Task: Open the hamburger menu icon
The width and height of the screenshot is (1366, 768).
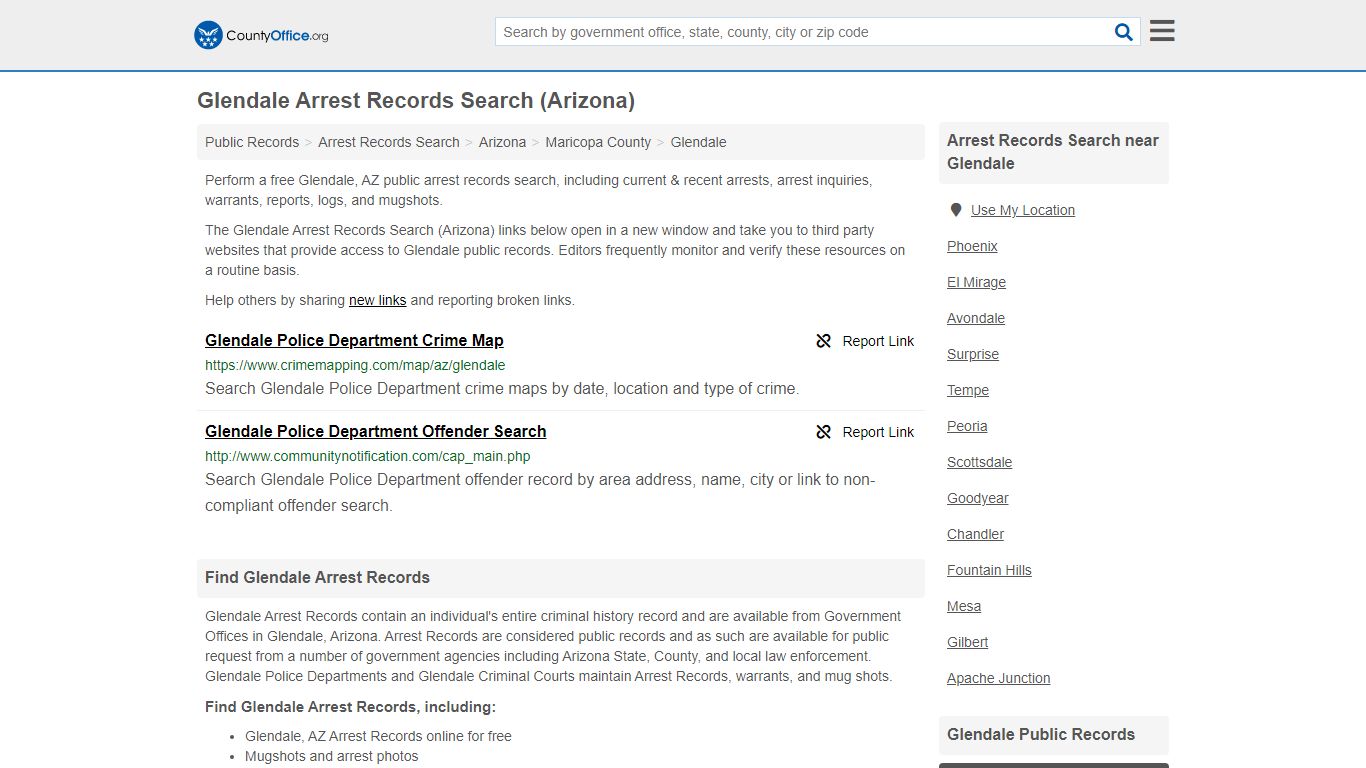Action: pyautogui.click(x=1162, y=31)
